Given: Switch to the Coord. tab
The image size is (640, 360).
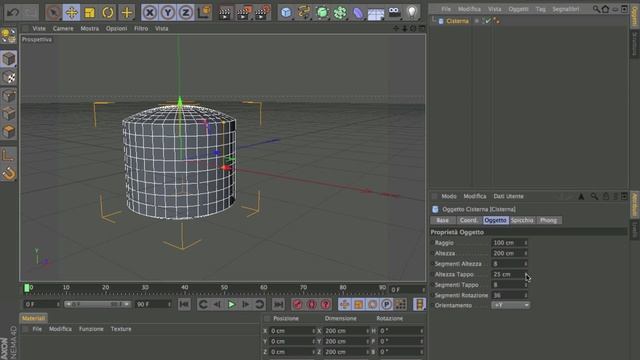Looking at the screenshot, I should [469, 220].
